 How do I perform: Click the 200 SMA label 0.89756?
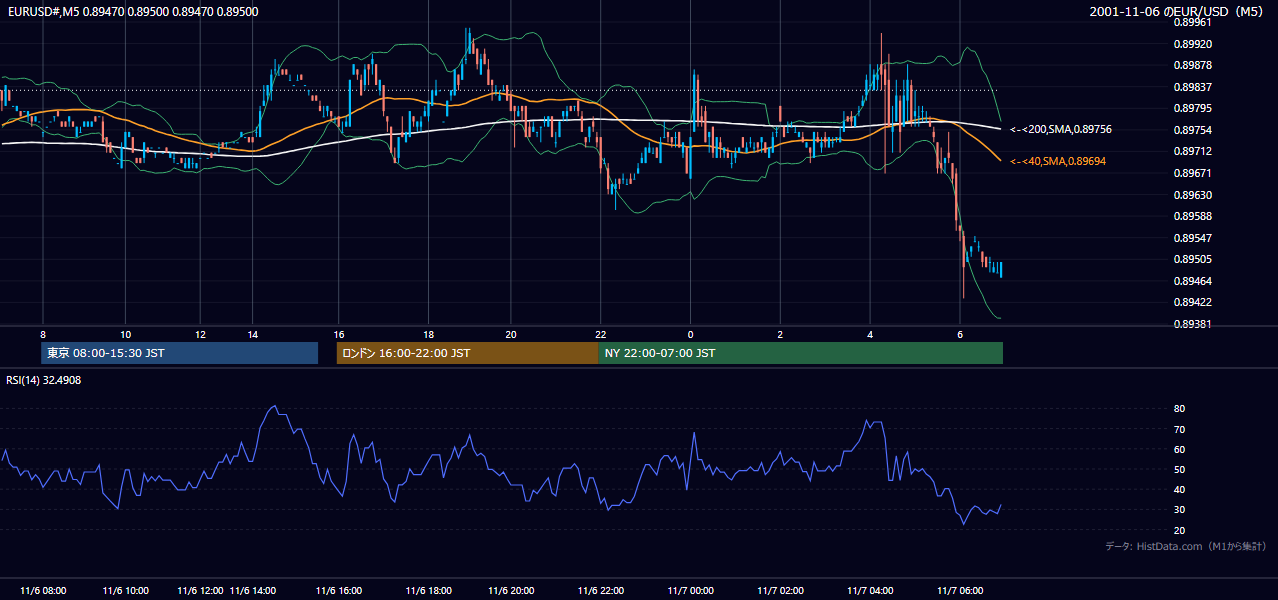(x=1060, y=129)
